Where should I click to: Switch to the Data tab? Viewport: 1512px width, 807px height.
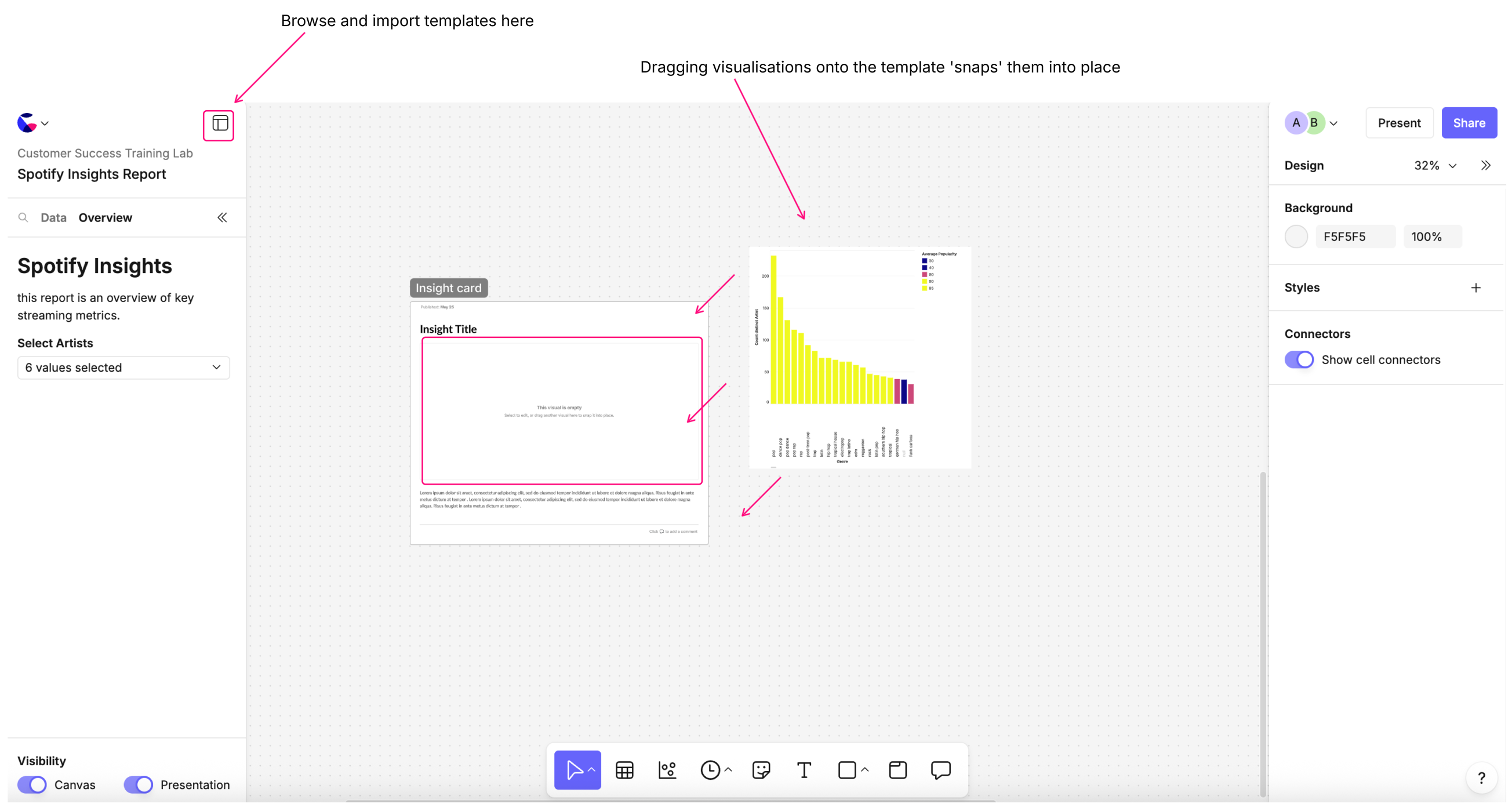[x=53, y=218]
